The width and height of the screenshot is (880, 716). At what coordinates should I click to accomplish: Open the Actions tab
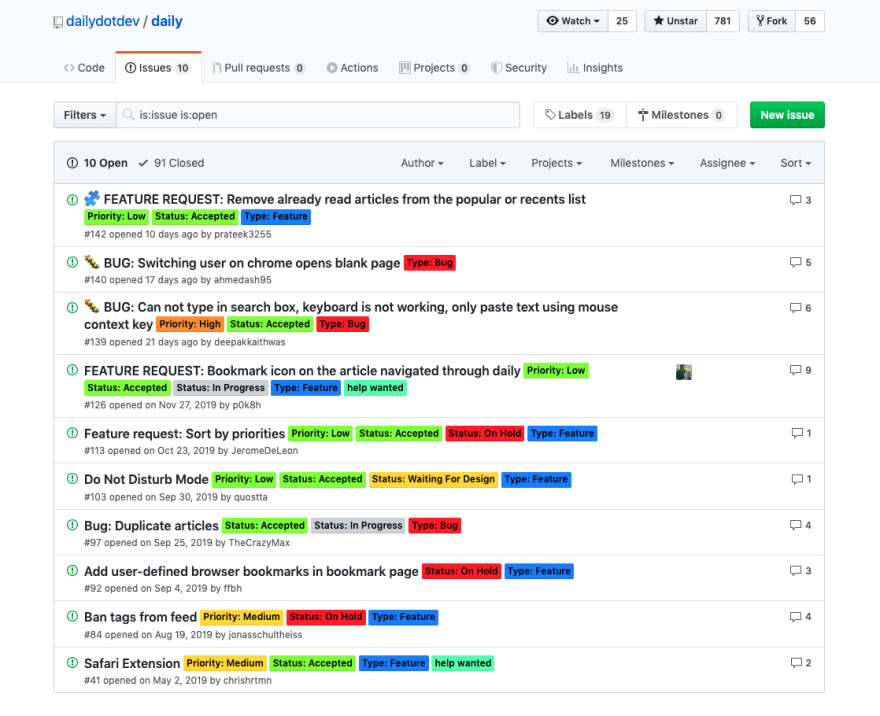click(352, 68)
